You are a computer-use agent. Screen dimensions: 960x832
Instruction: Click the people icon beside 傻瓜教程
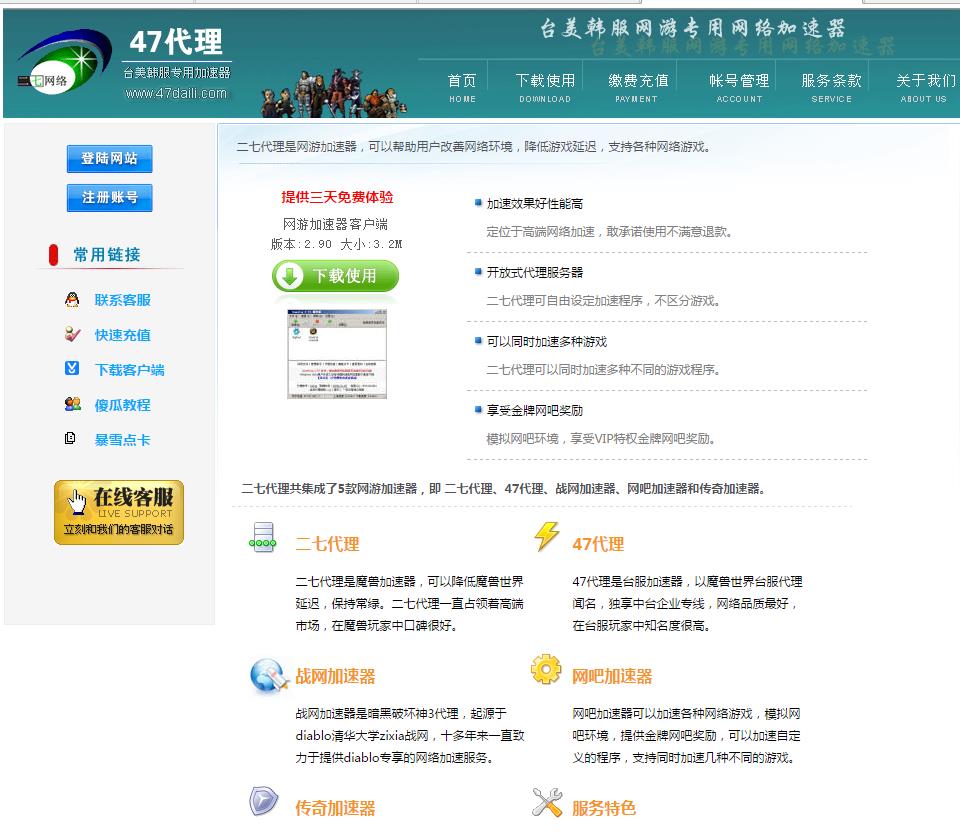pos(73,404)
